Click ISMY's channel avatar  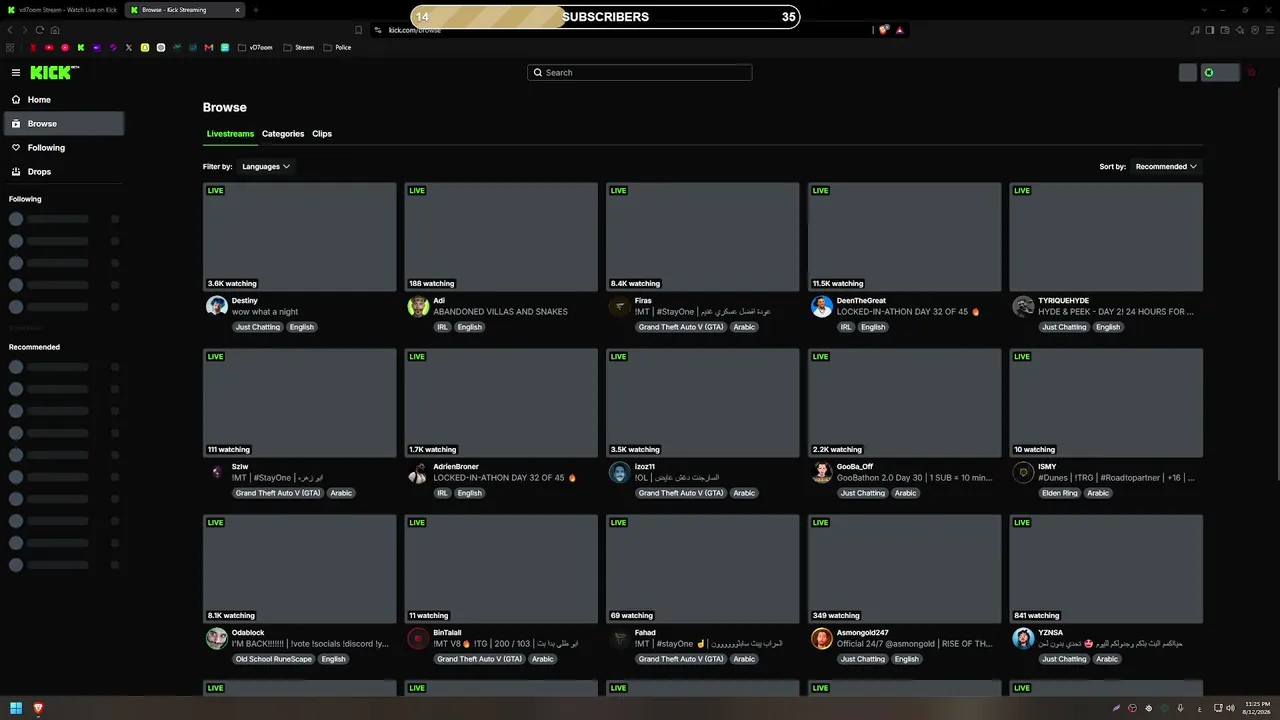coord(1023,472)
